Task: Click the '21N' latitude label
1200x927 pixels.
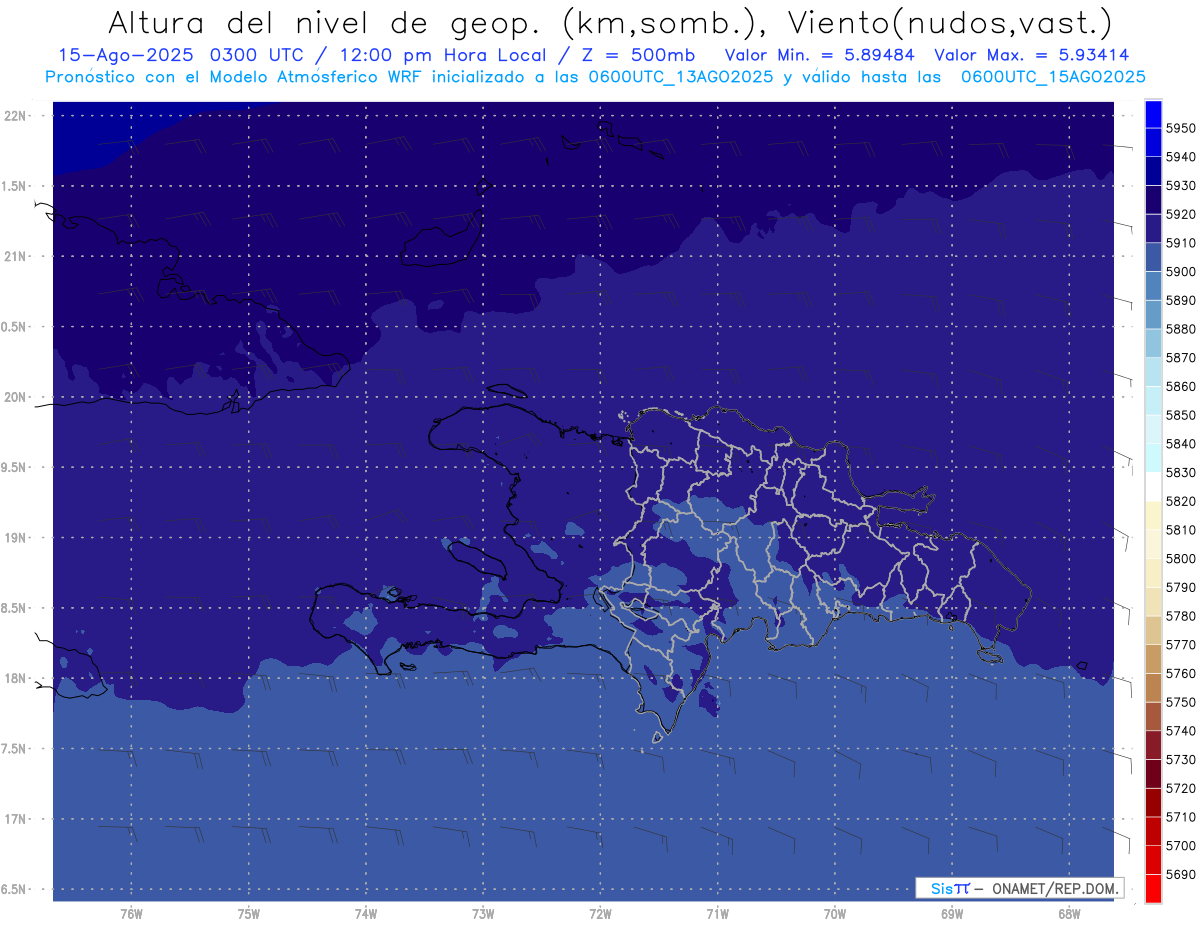Action: pos(15,257)
